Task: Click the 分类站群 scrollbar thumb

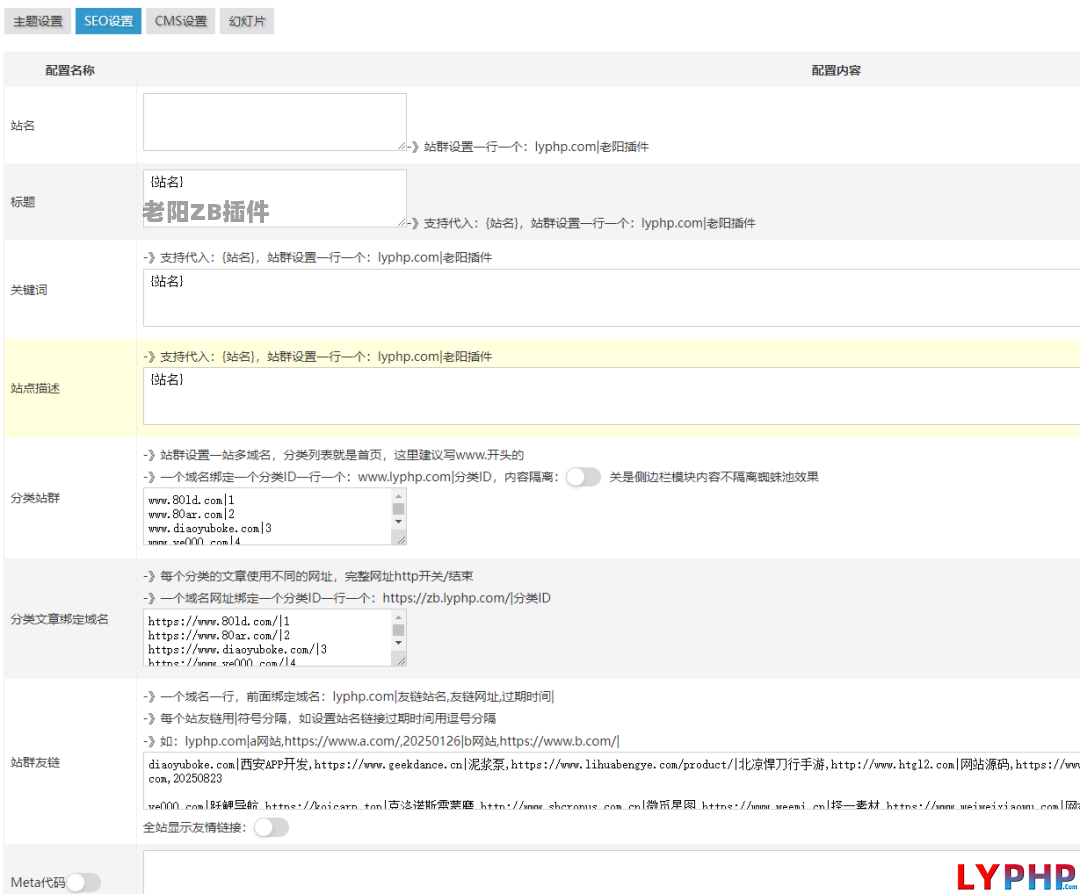Action: pos(398,509)
